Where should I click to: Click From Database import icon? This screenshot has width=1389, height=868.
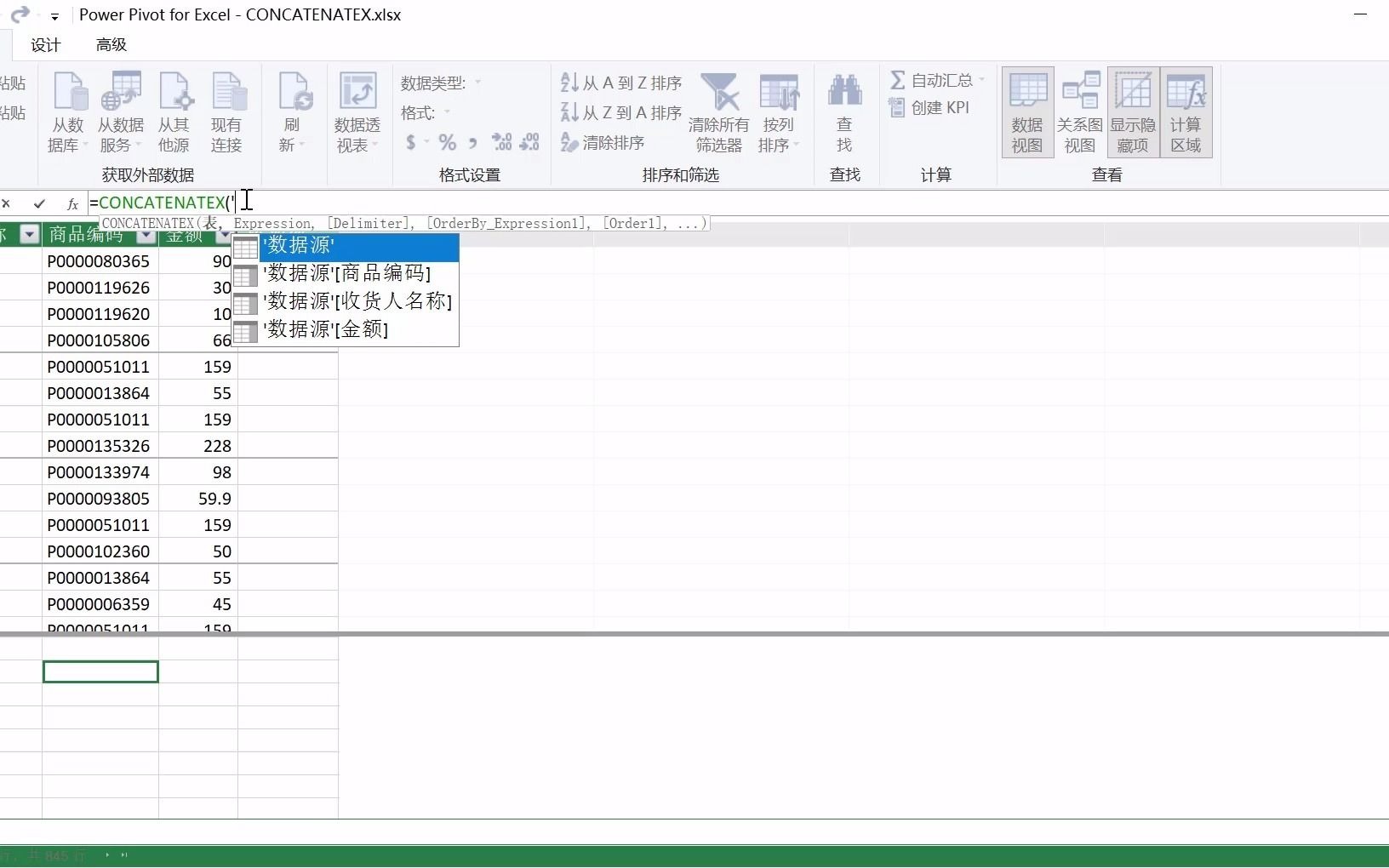coord(68,112)
